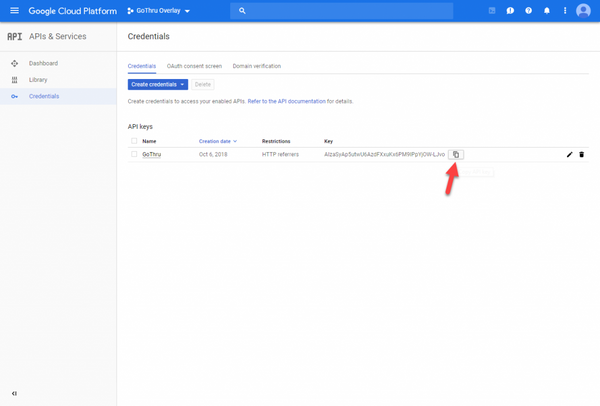Click the Key column header
Viewport: 600px width, 406px height.
coord(328,141)
